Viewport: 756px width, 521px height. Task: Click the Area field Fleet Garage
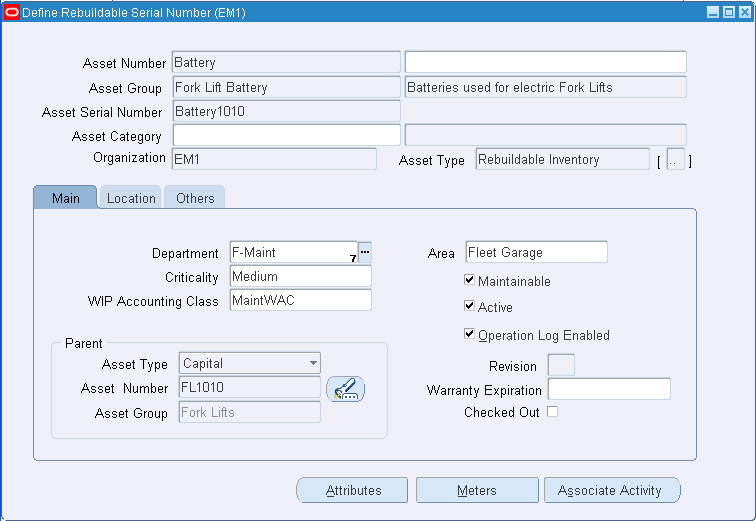click(x=537, y=252)
